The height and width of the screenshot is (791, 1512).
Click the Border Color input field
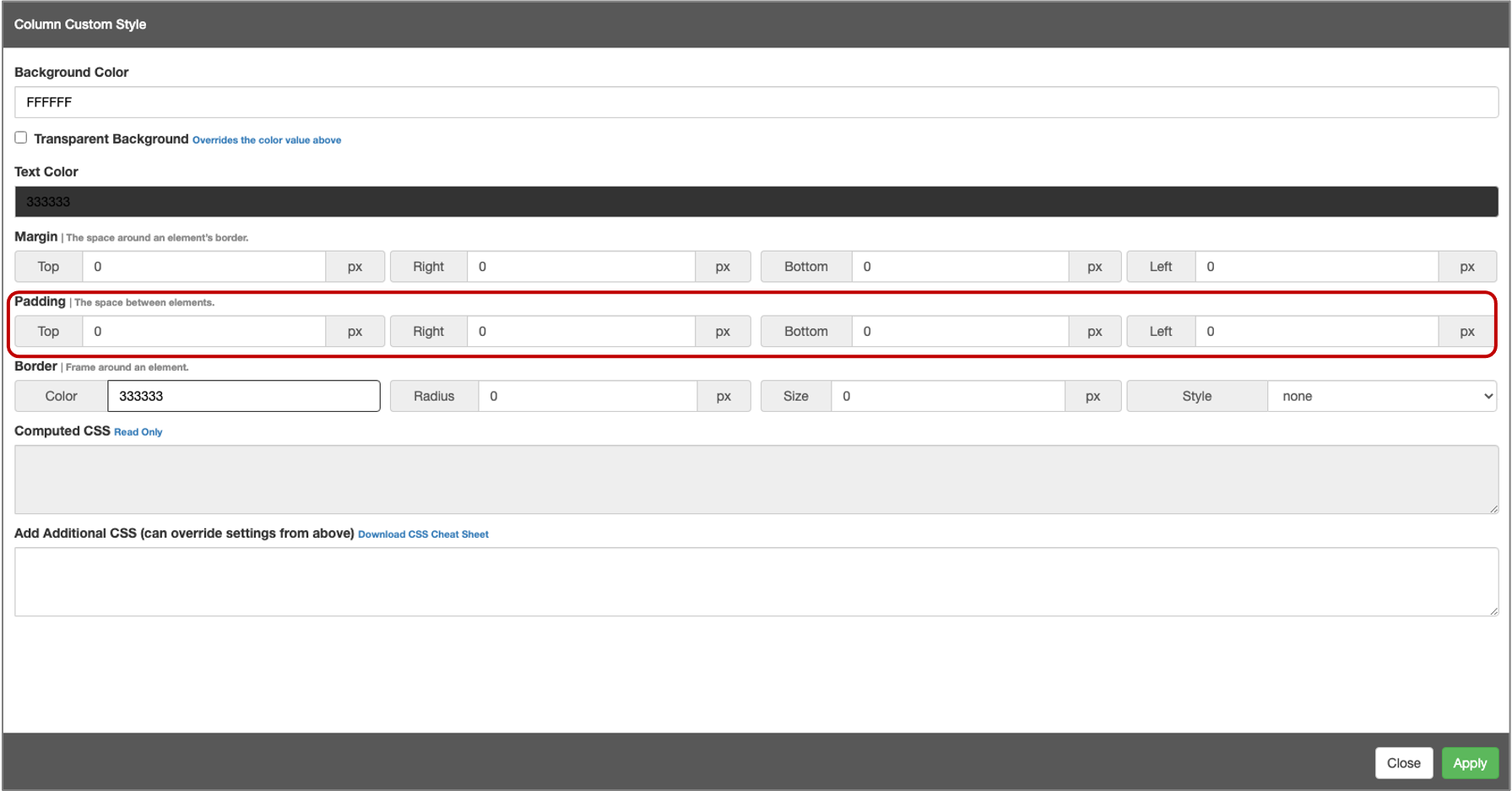point(243,396)
